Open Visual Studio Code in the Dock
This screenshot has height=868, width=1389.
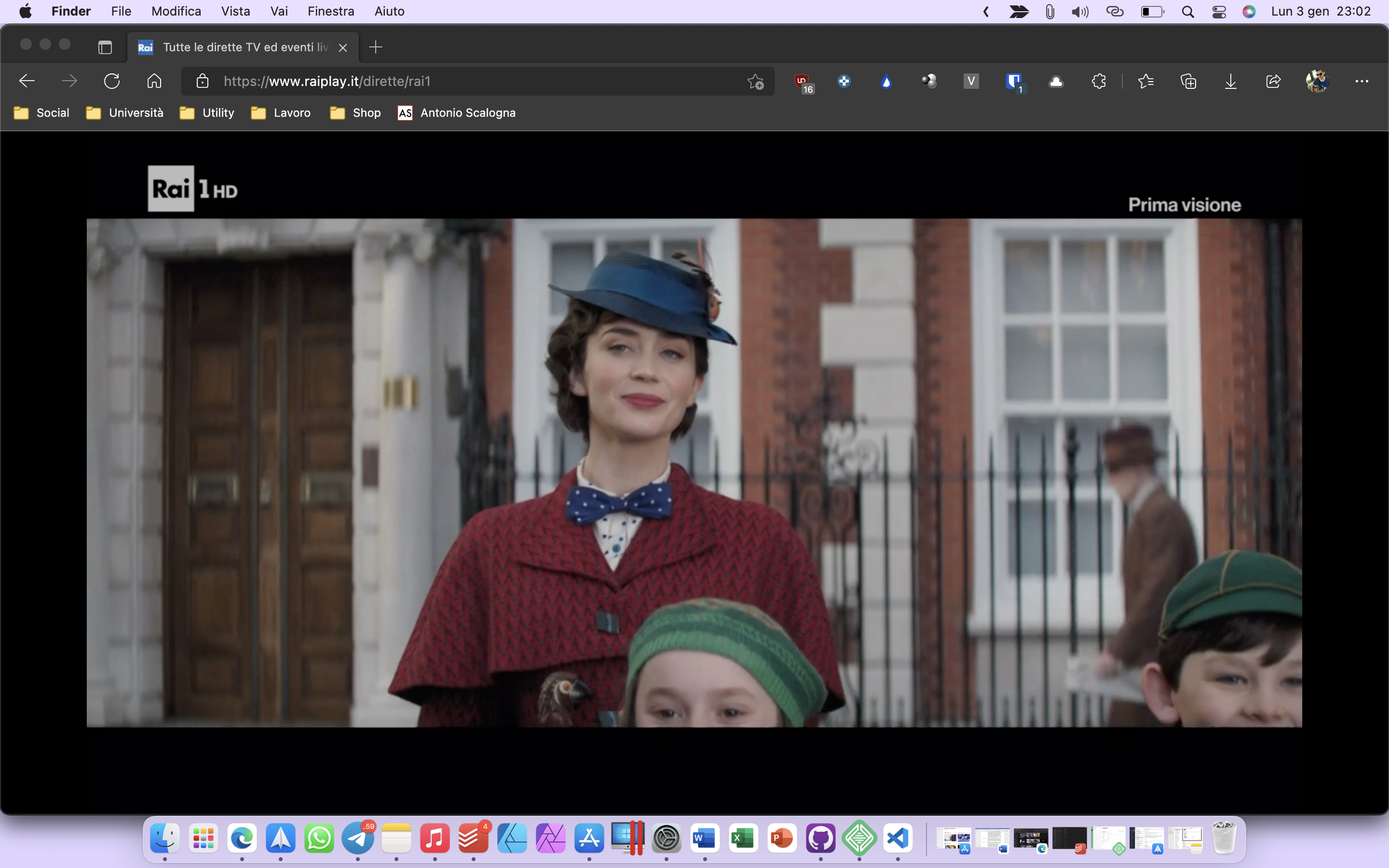tap(897, 837)
